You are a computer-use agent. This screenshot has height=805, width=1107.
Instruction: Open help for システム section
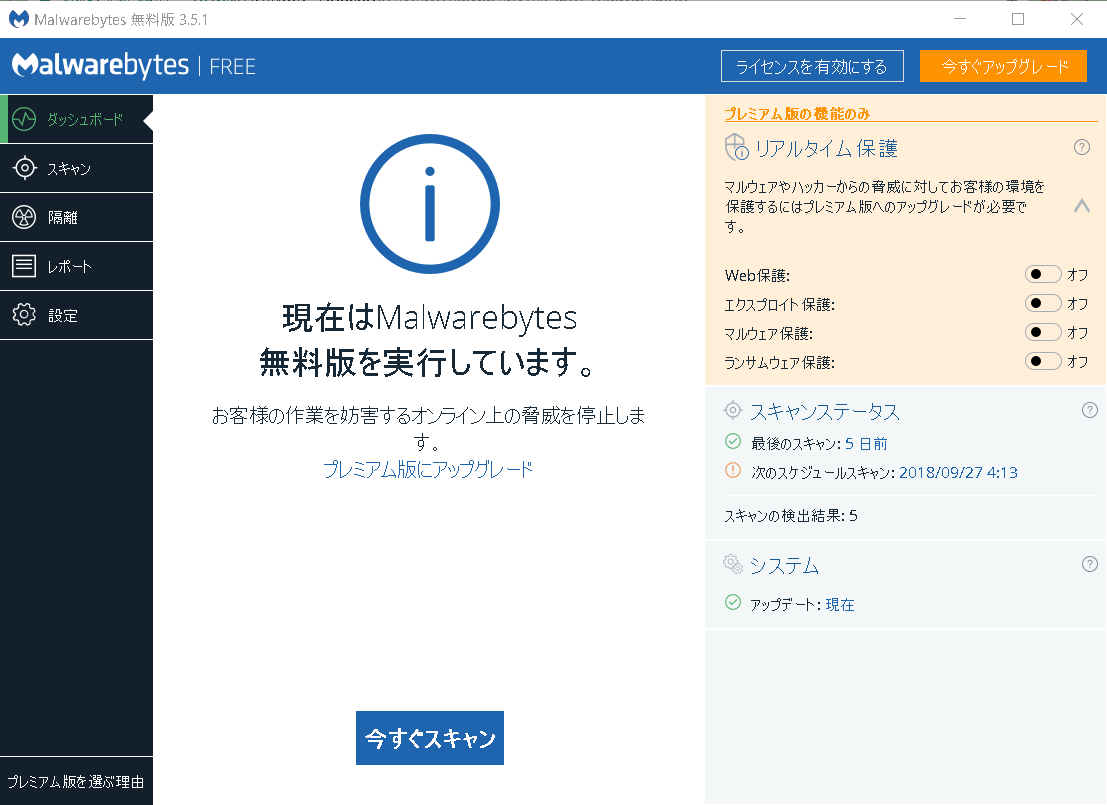[1089, 564]
